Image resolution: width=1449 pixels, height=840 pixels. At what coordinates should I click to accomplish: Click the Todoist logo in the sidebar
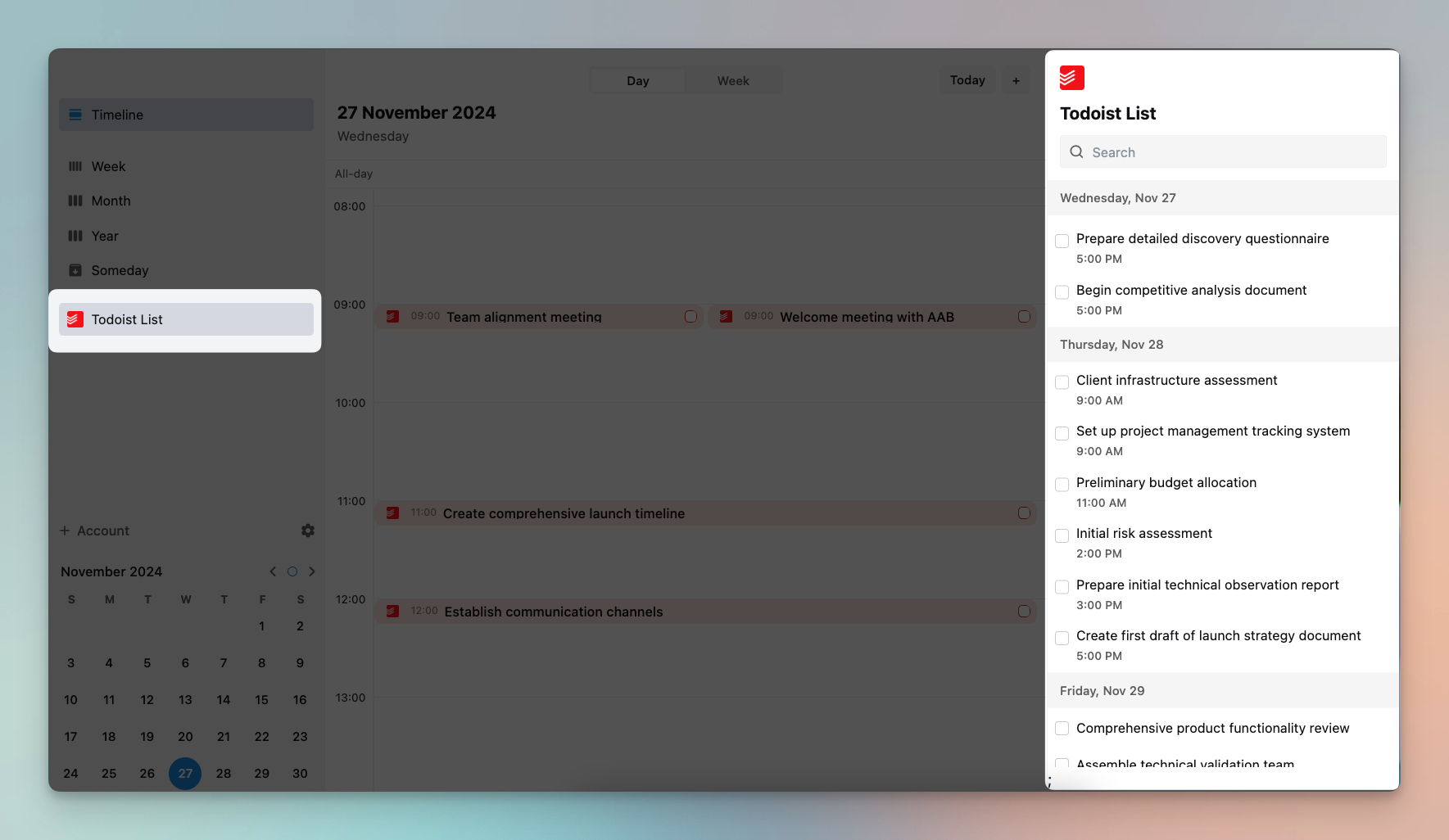(75, 319)
